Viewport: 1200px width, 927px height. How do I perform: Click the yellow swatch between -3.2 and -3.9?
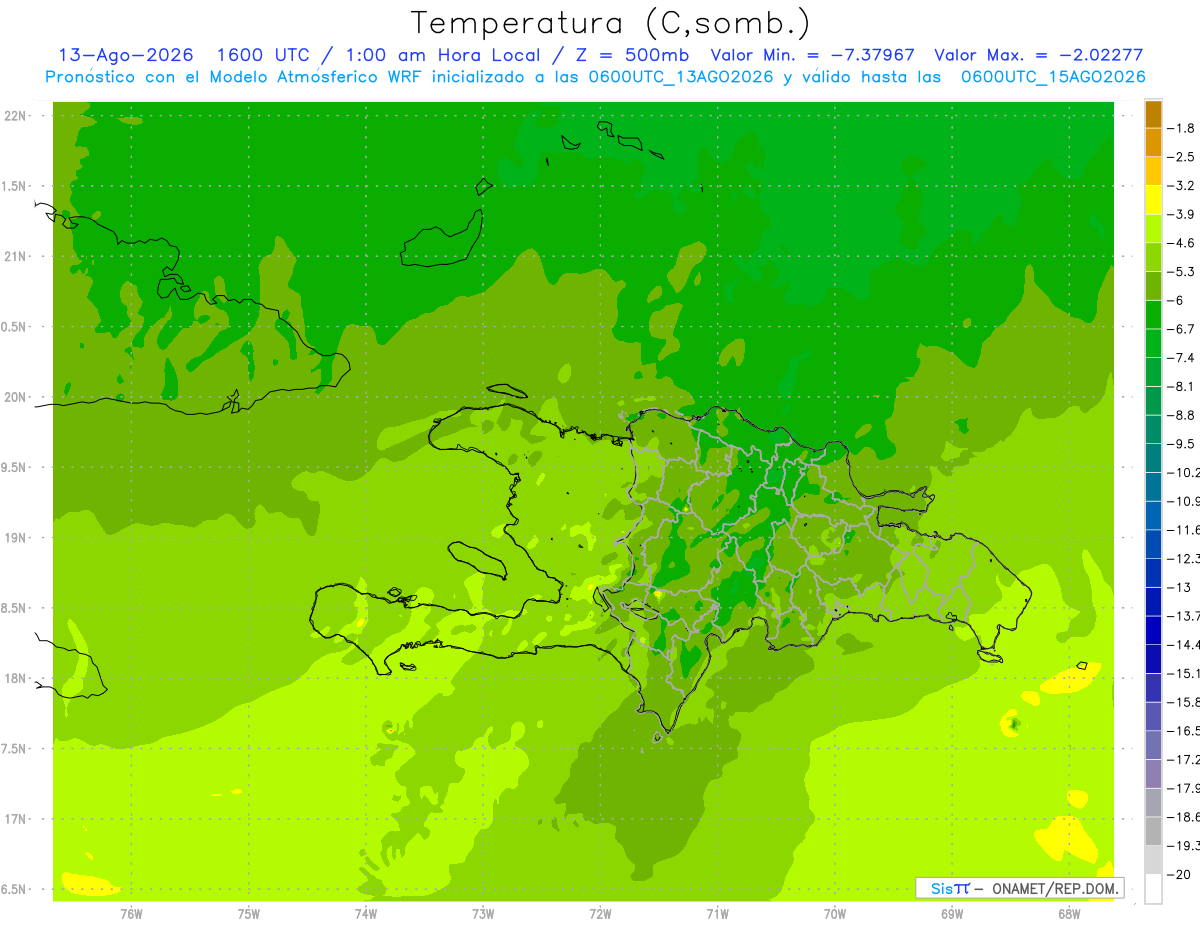coord(1153,199)
